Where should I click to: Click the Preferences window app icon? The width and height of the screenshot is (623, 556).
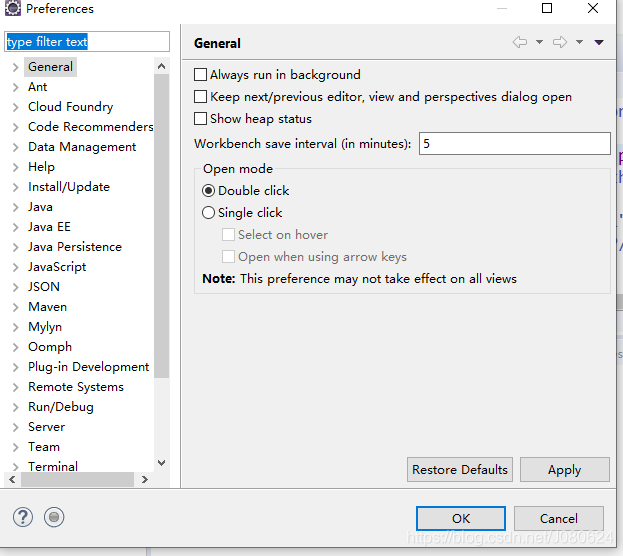13,8
